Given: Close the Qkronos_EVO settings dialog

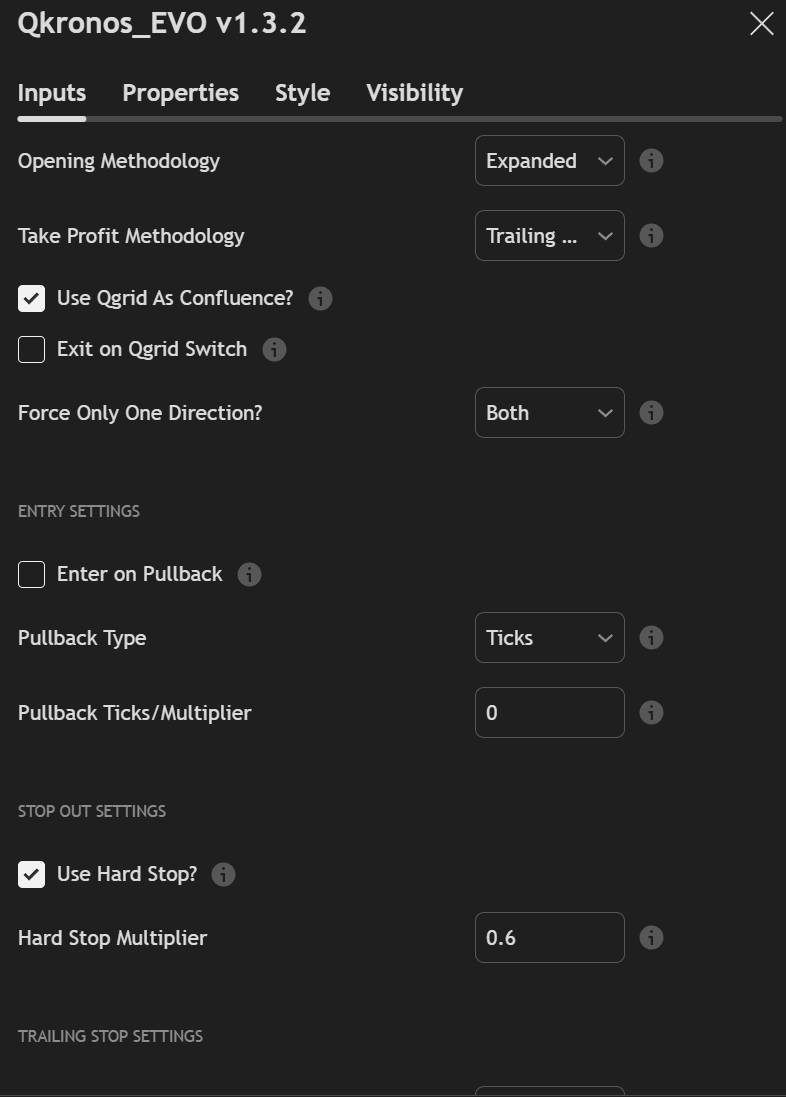Looking at the screenshot, I should tap(762, 24).
